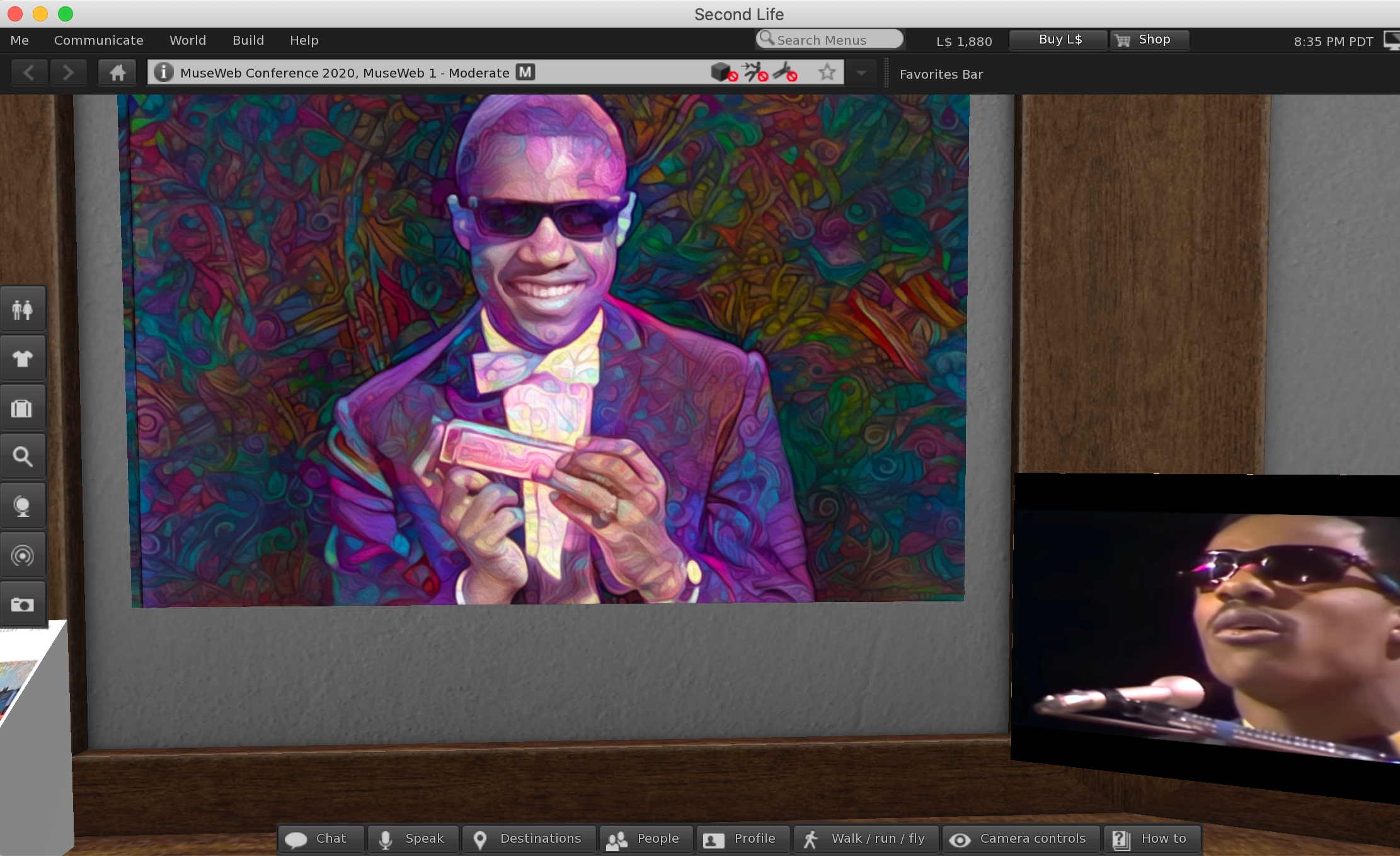The image size is (1400, 856).
Task: Open the Shop button
Action: tap(1149, 40)
